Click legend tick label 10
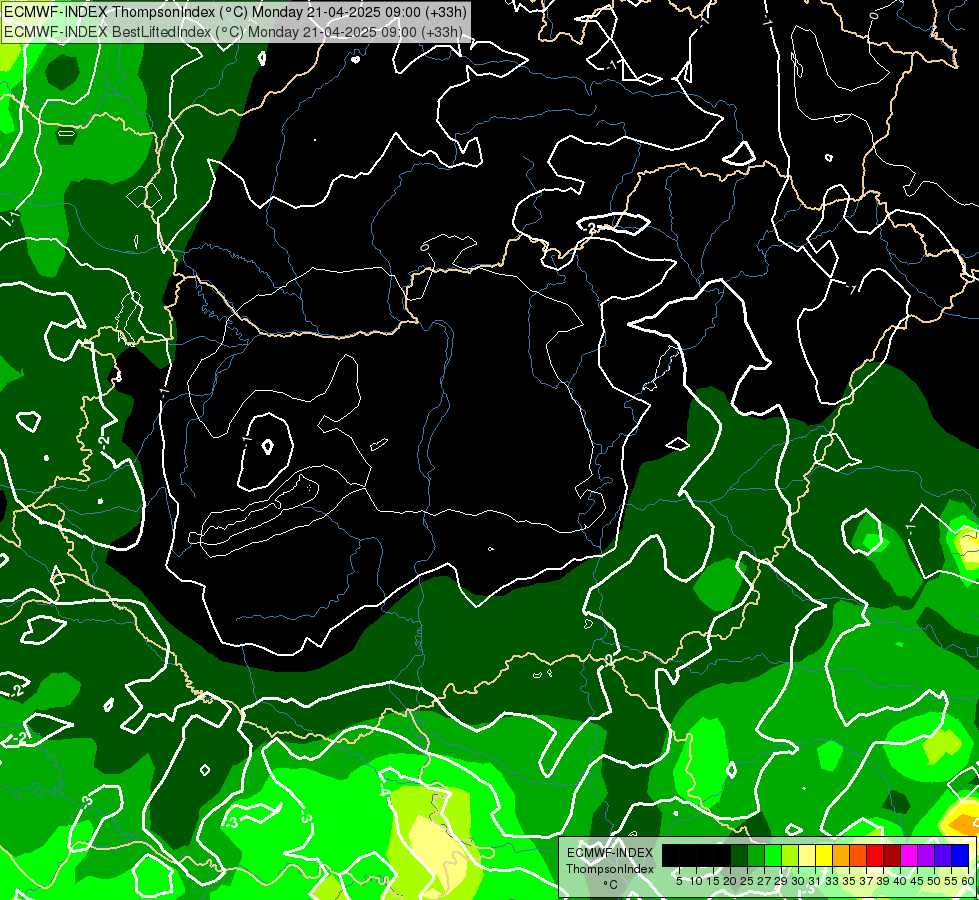 (x=696, y=881)
